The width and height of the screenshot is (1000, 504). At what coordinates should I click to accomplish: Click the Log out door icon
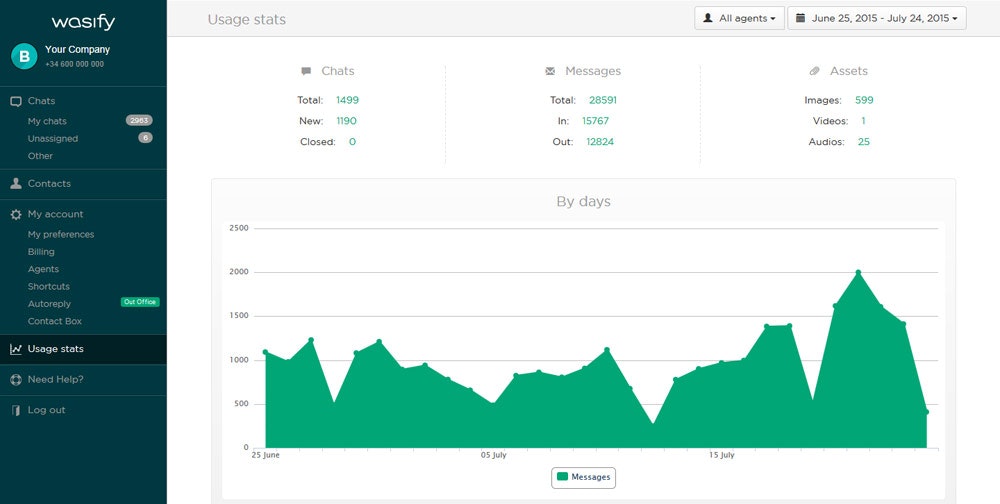pos(16,410)
